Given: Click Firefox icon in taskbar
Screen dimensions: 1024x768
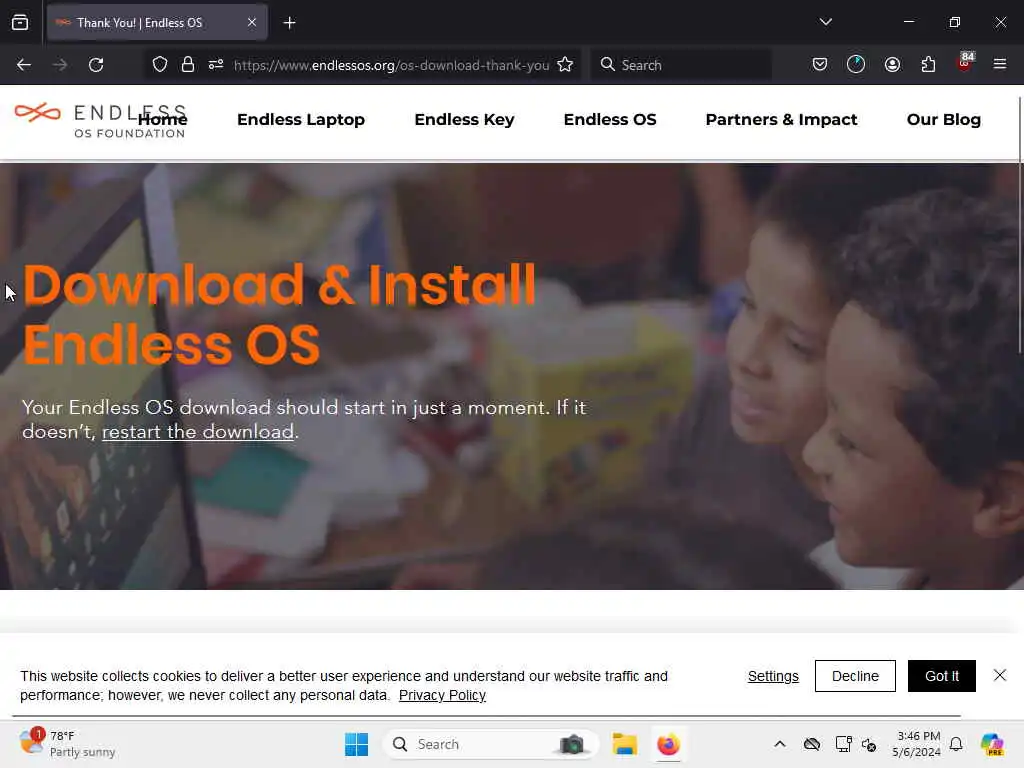Looking at the screenshot, I should pos(668,744).
